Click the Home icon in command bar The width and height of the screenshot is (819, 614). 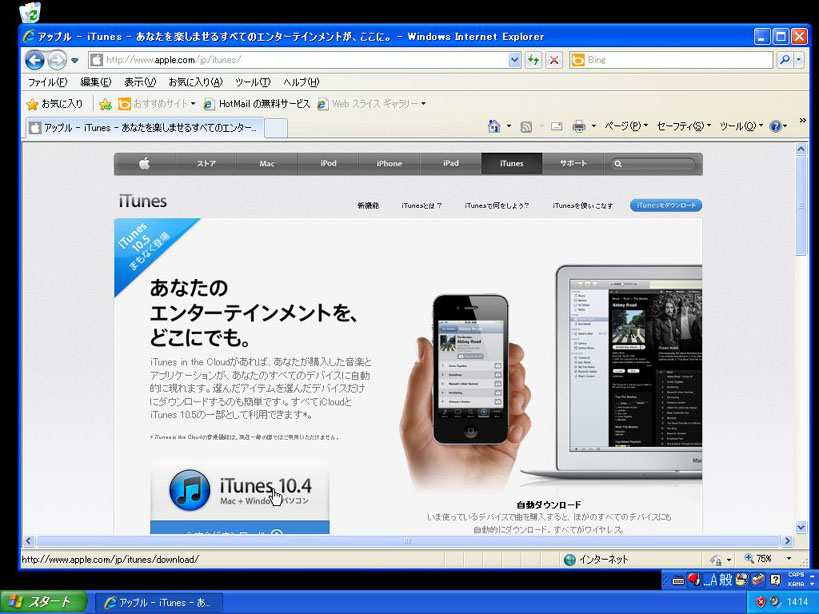pyautogui.click(x=494, y=126)
